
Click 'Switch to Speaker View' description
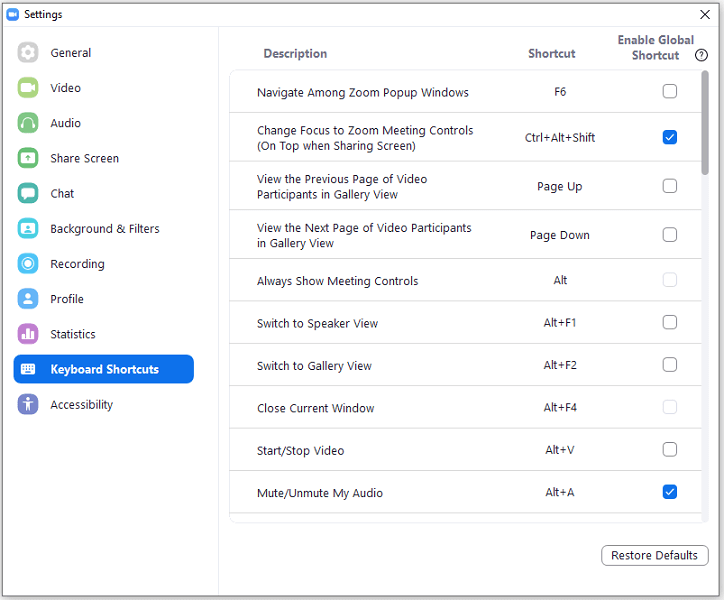[317, 323]
